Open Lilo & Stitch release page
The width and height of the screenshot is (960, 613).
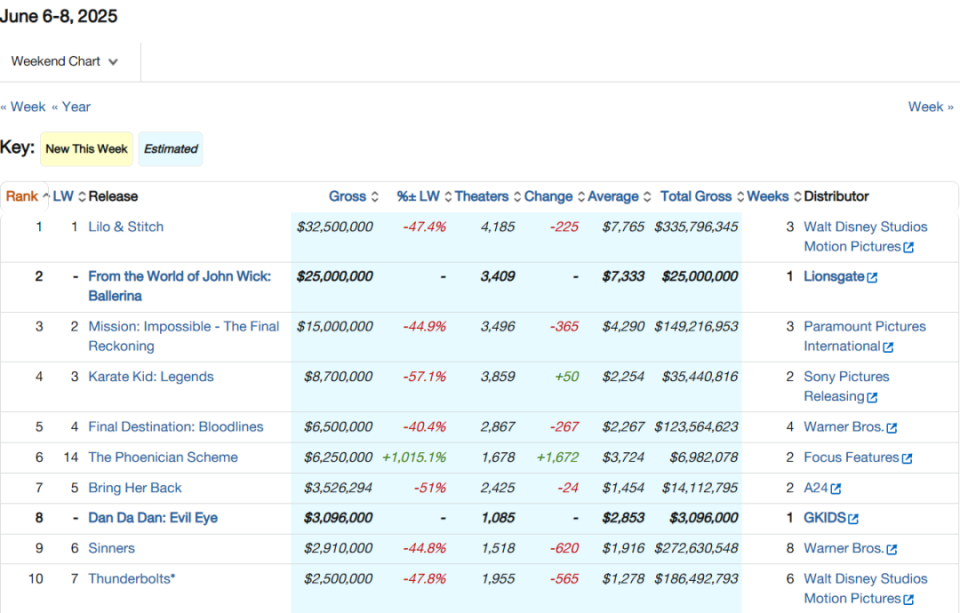(x=126, y=227)
